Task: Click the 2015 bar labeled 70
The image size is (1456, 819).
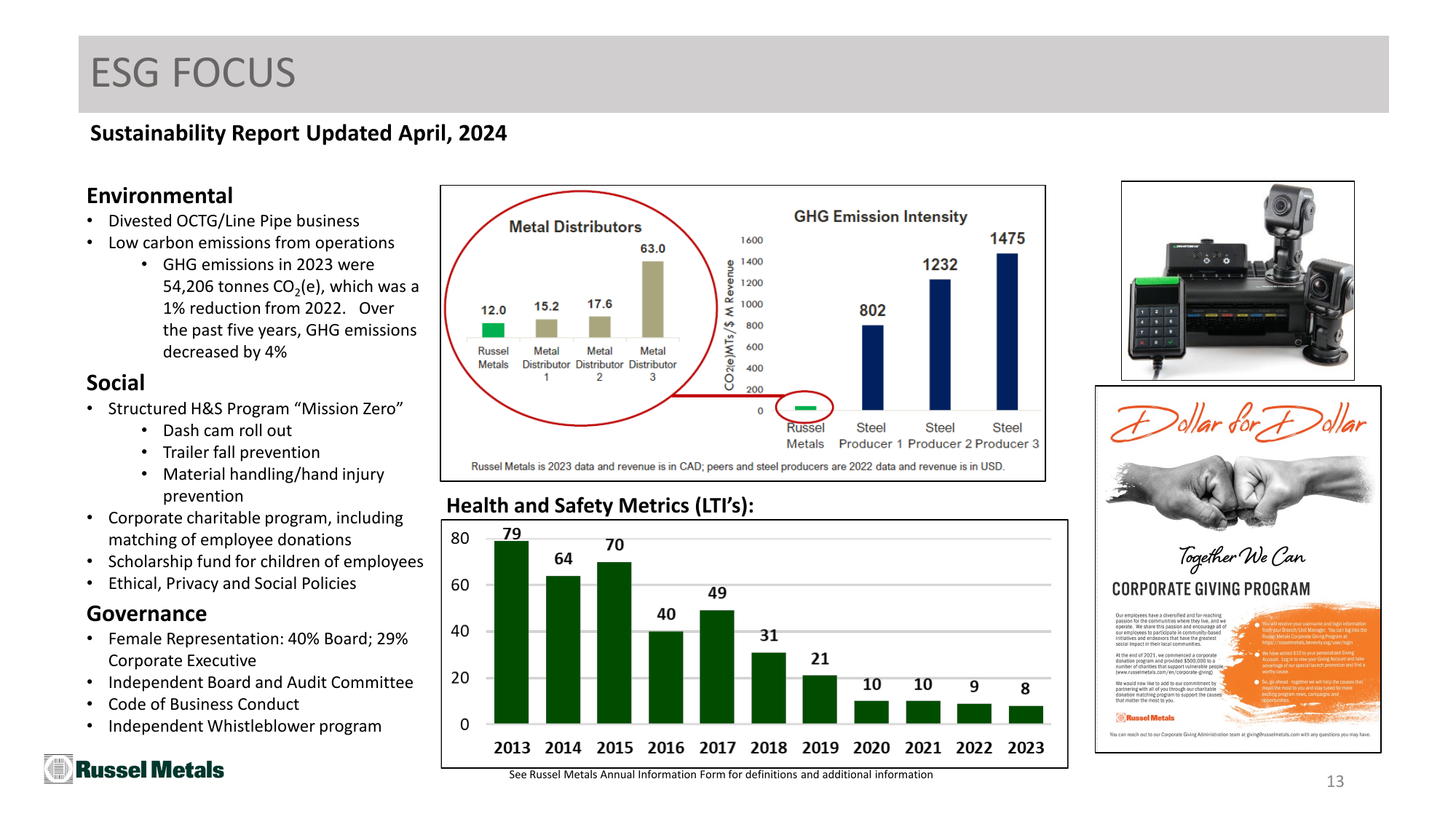Action: pyautogui.click(x=614, y=642)
